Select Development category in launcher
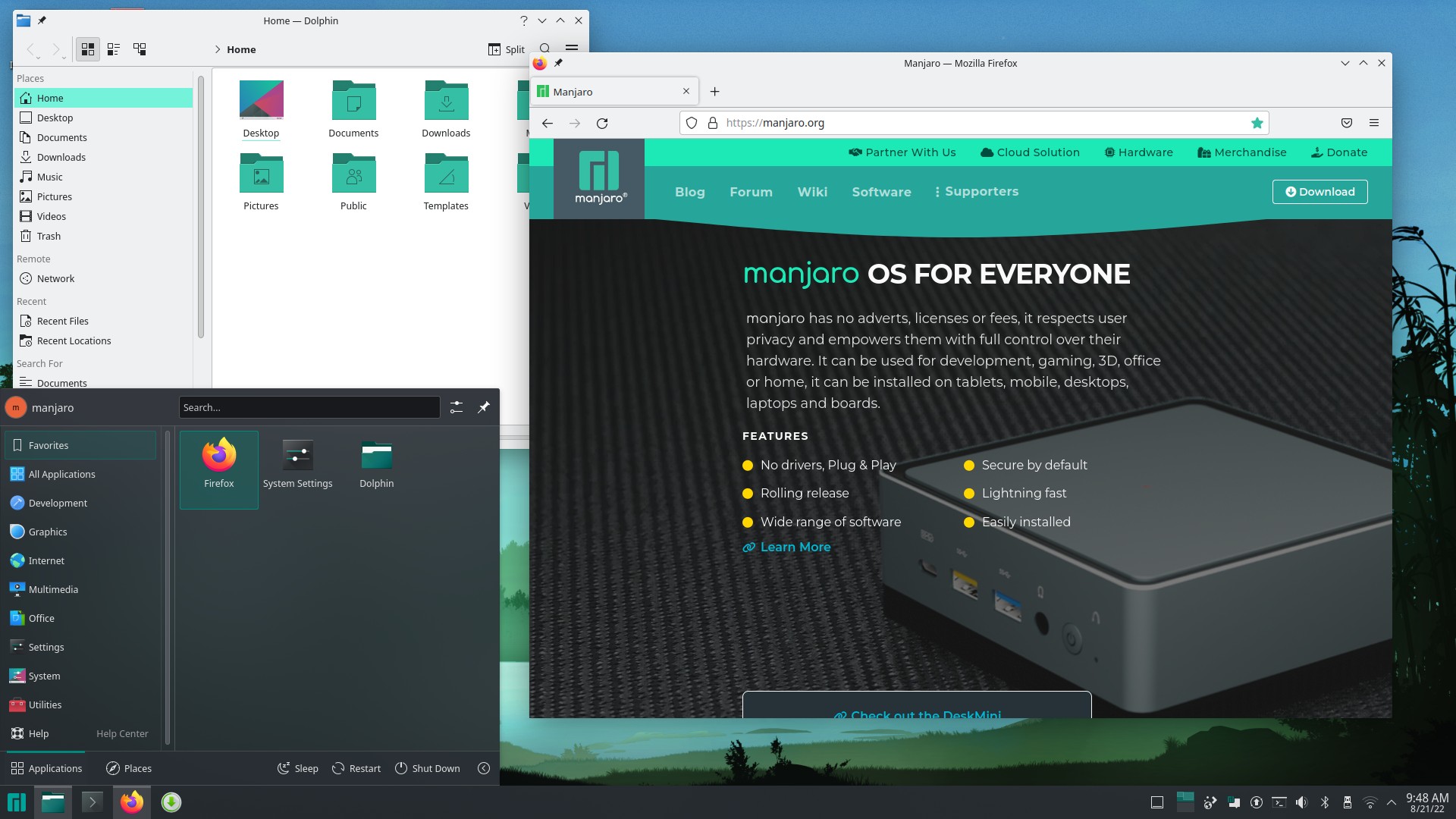The image size is (1456, 819). click(x=80, y=503)
